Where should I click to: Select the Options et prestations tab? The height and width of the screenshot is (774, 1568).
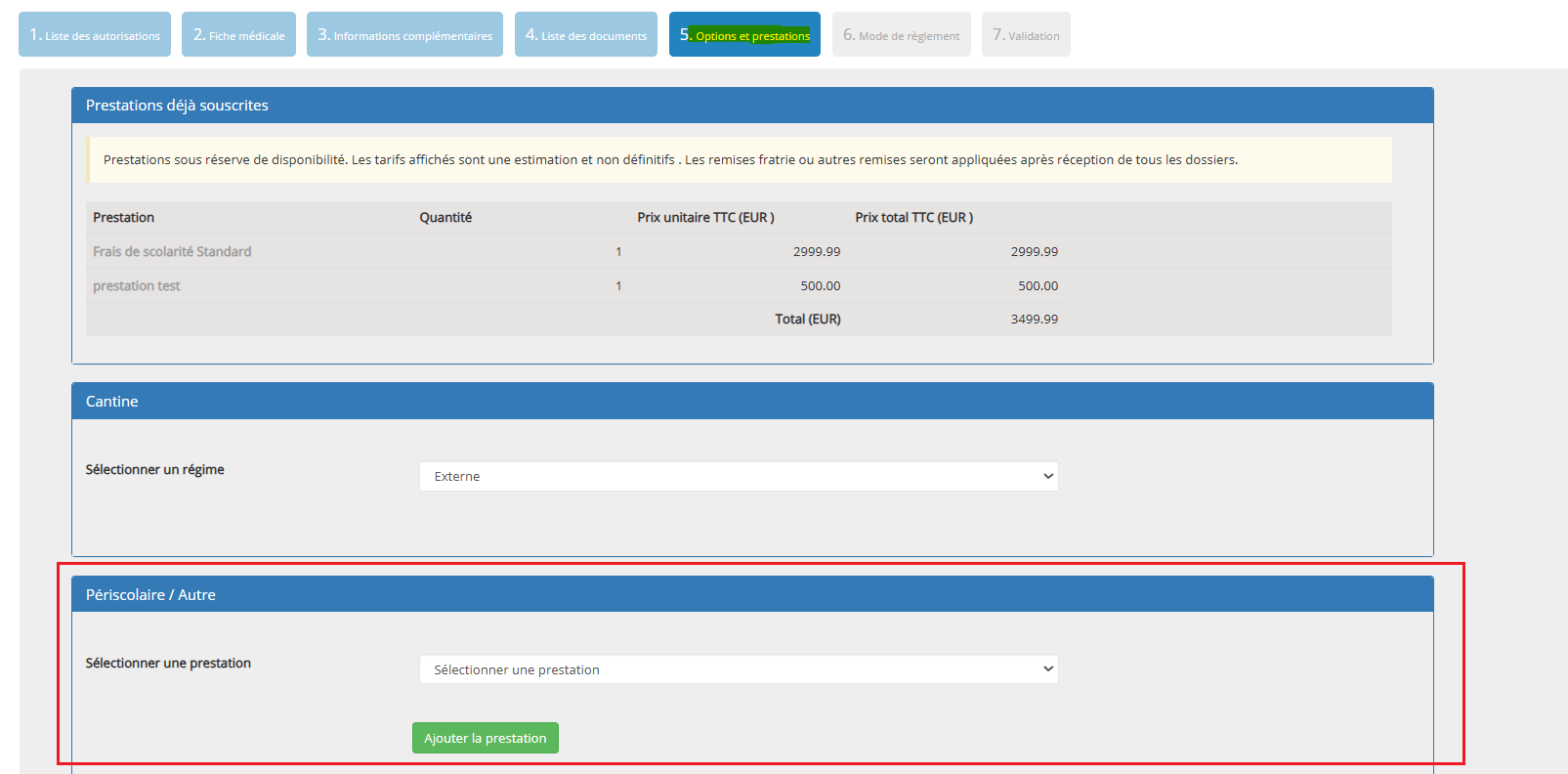pyautogui.click(x=744, y=35)
